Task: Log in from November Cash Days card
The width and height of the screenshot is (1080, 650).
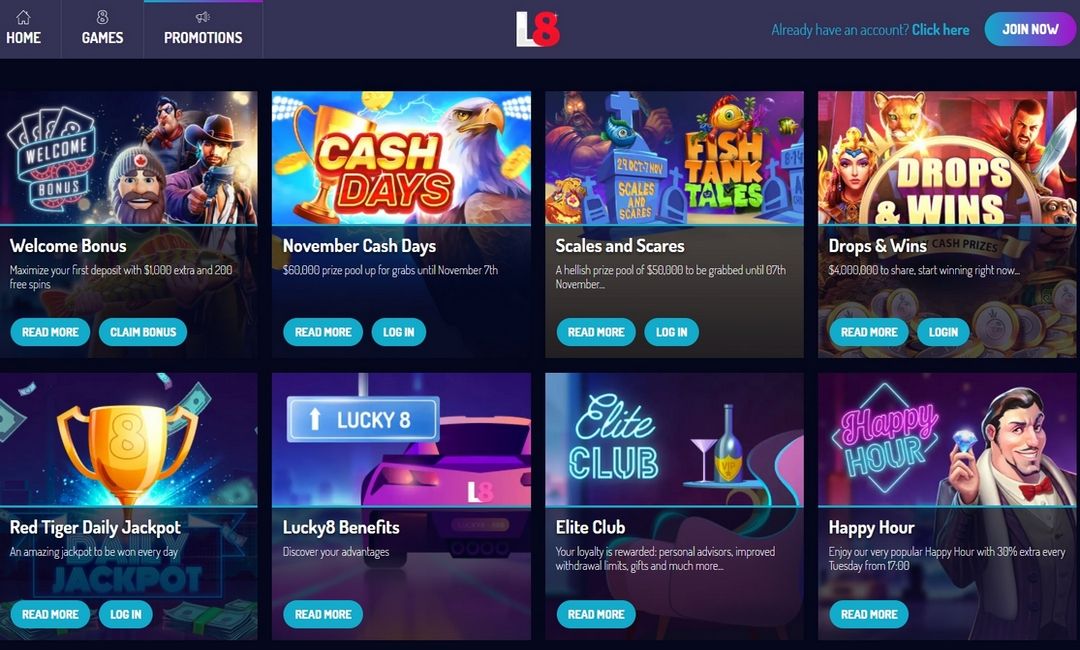Action: click(399, 332)
